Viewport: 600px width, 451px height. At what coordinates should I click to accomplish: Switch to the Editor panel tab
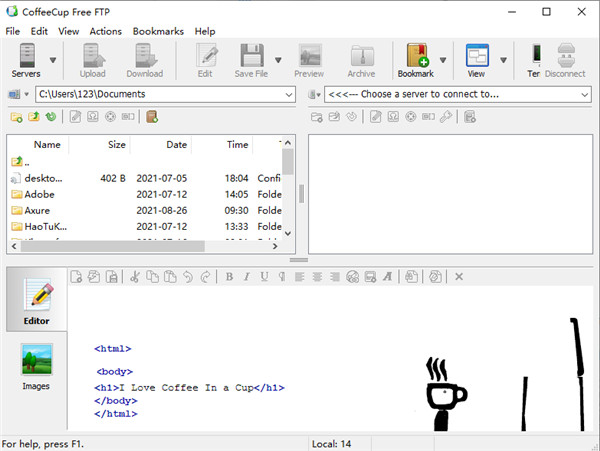point(37,300)
